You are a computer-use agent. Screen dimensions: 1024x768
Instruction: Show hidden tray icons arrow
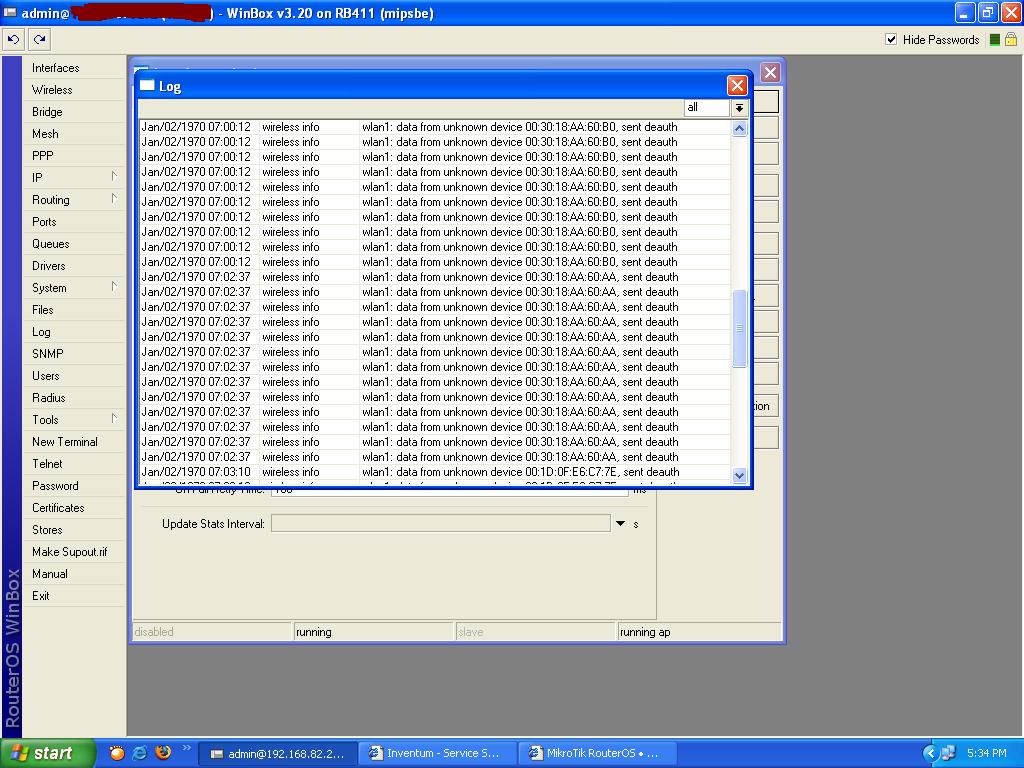(930, 754)
